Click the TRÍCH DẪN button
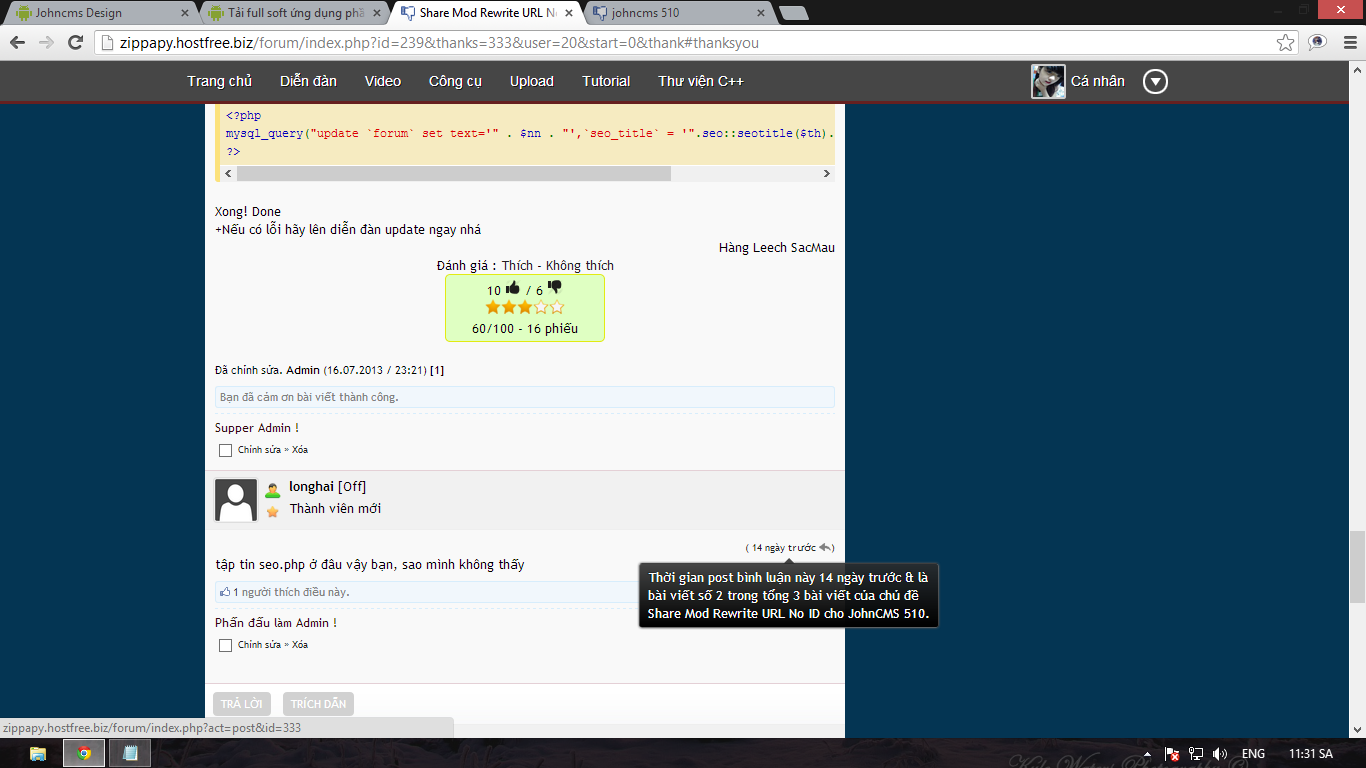The image size is (1366, 768). coord(318,704)
